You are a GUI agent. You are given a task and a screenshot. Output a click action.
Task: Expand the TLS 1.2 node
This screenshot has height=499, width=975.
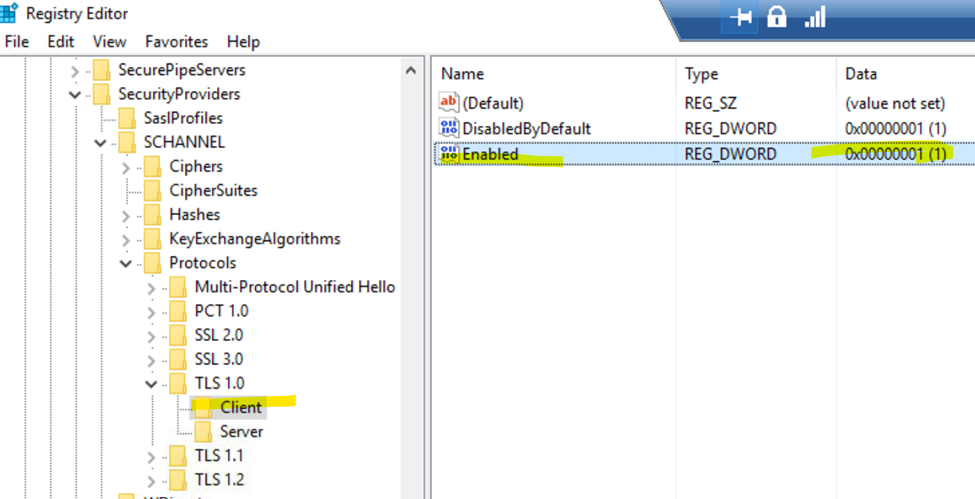pos(152,481)
